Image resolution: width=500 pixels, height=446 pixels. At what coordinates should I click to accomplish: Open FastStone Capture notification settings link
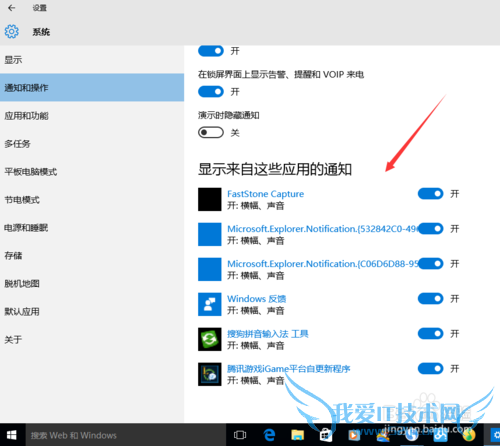266,194
